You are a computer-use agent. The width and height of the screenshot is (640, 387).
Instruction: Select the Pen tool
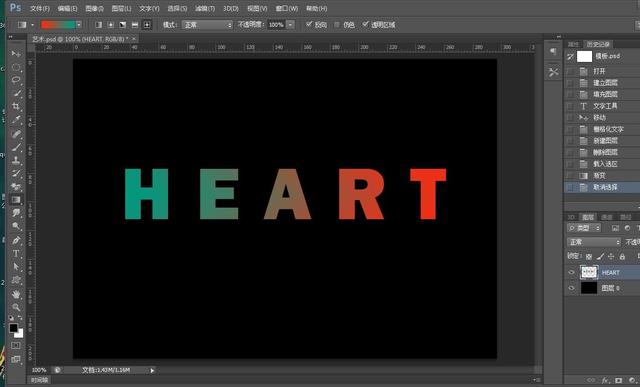tap(16, 240)
